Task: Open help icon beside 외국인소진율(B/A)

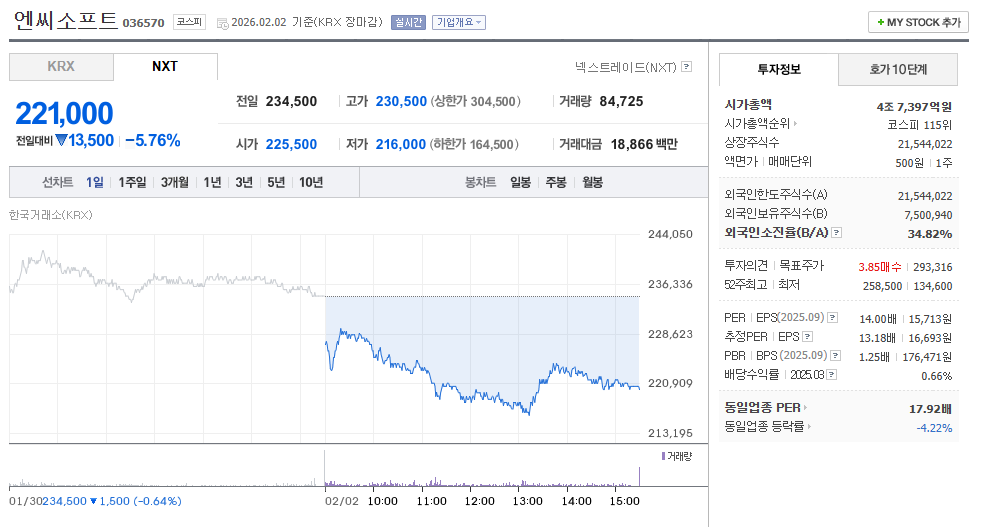Action: [x=836, y=232]
